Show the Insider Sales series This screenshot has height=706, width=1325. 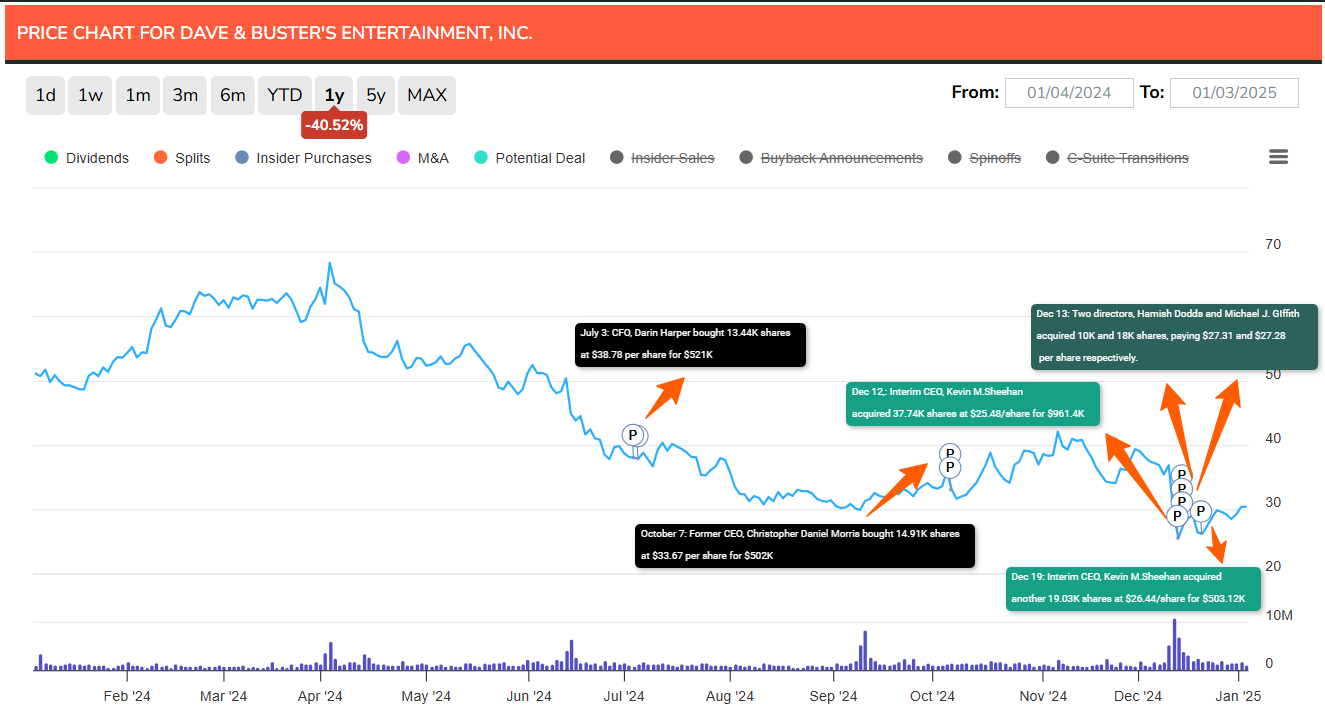[x=662, y=158]
